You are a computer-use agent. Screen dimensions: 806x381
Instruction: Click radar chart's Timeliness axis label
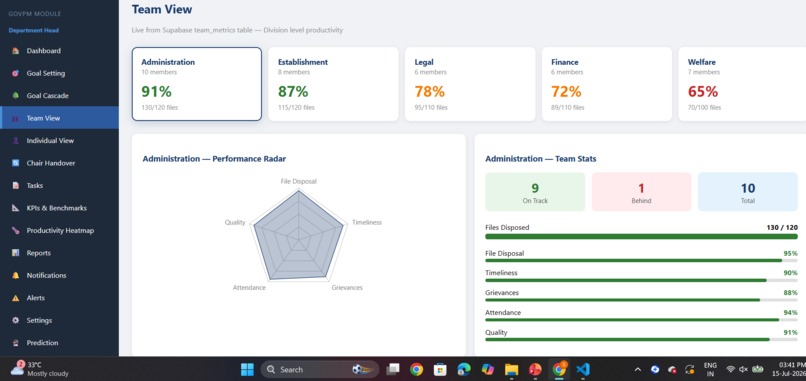pyautogui.click(x=367, y=223)
